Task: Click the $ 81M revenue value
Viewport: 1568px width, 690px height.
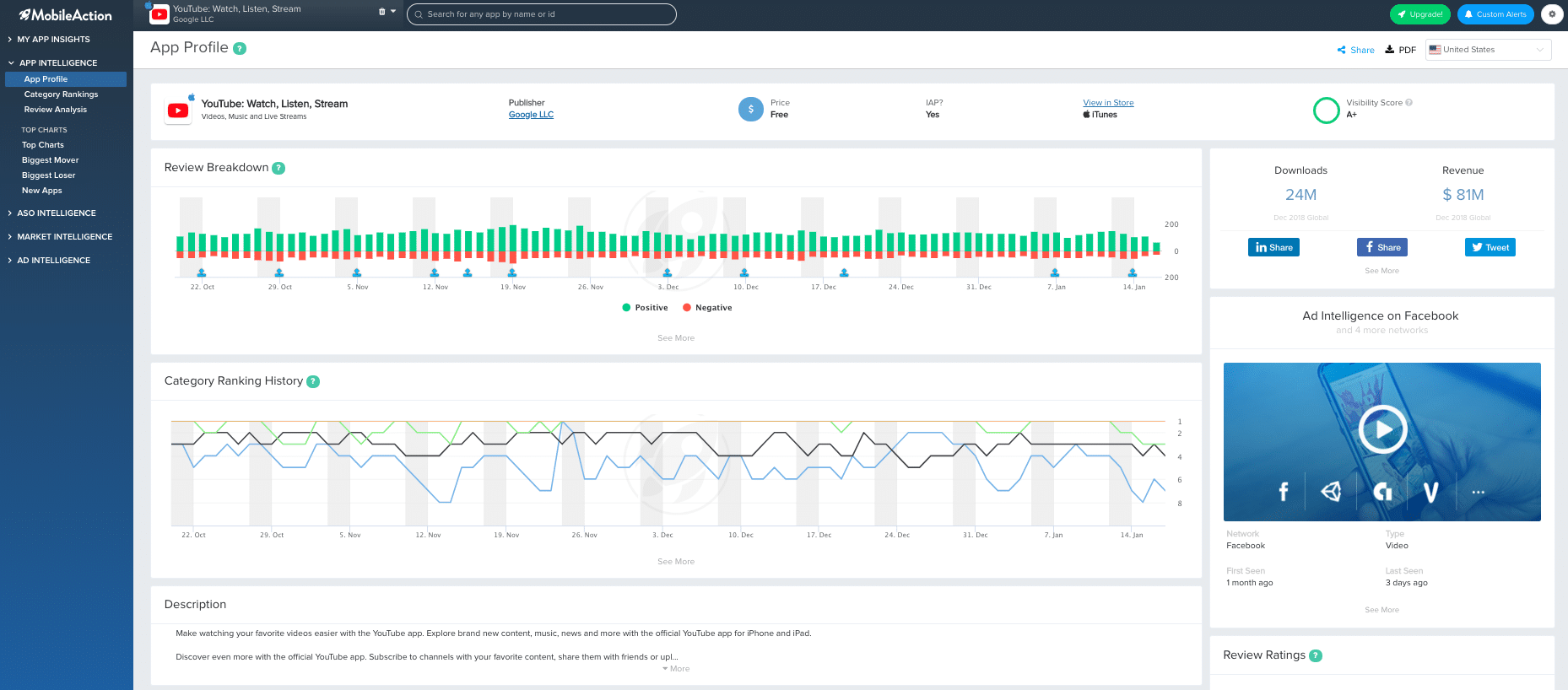Action: coord(1463,195)
